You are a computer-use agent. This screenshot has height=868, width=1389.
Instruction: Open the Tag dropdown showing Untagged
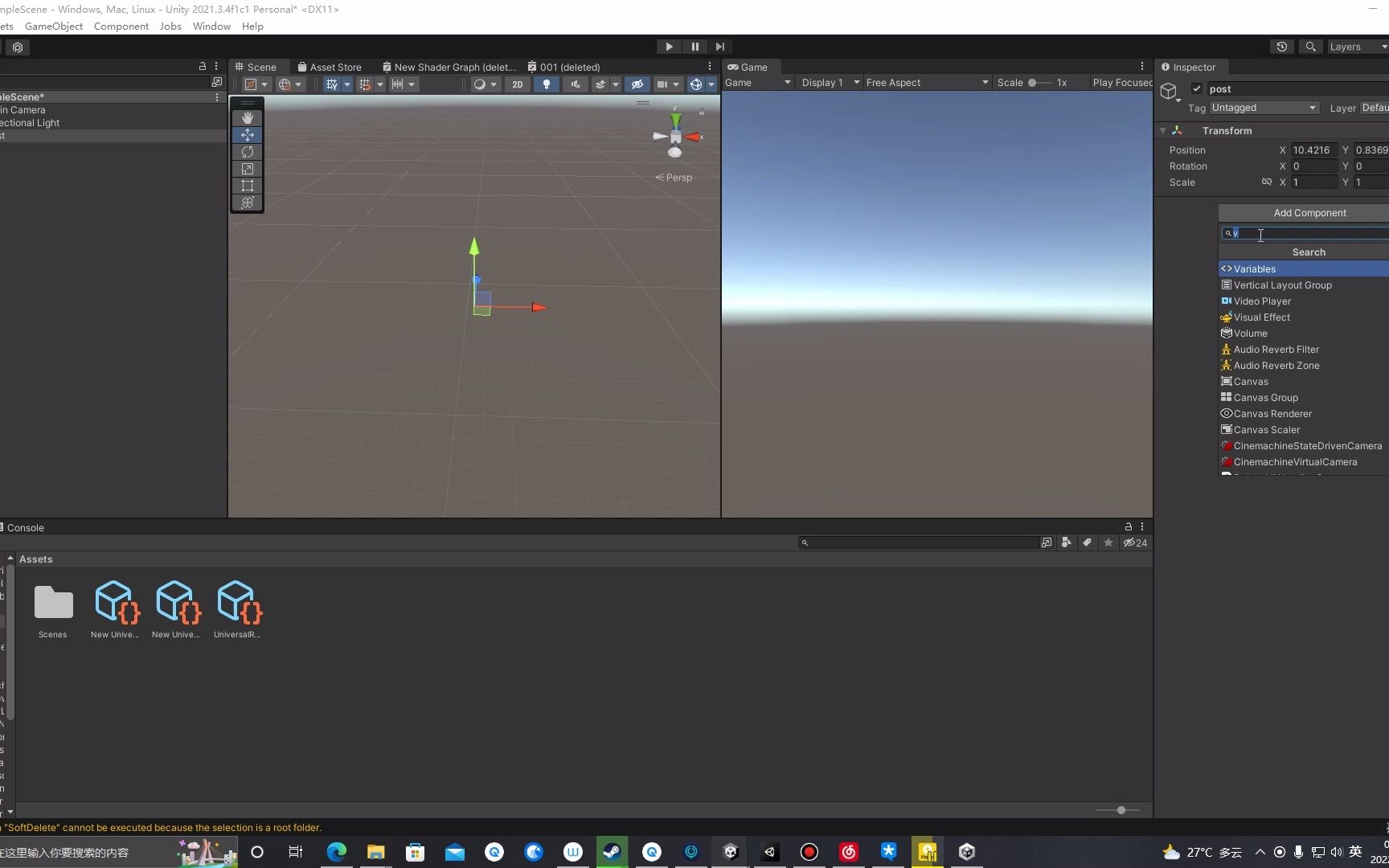1264,107
